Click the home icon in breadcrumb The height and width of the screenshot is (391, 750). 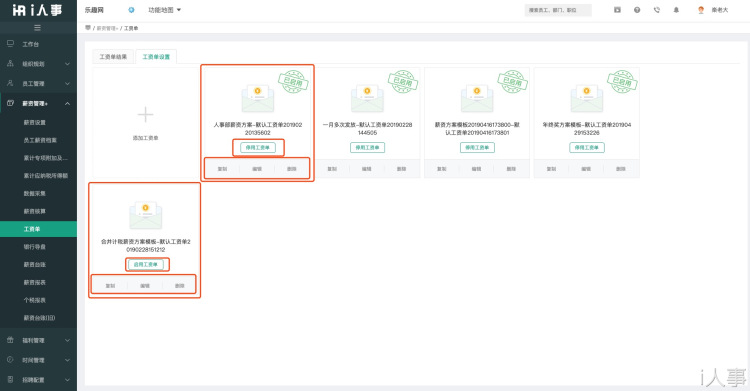click(88, 28)
